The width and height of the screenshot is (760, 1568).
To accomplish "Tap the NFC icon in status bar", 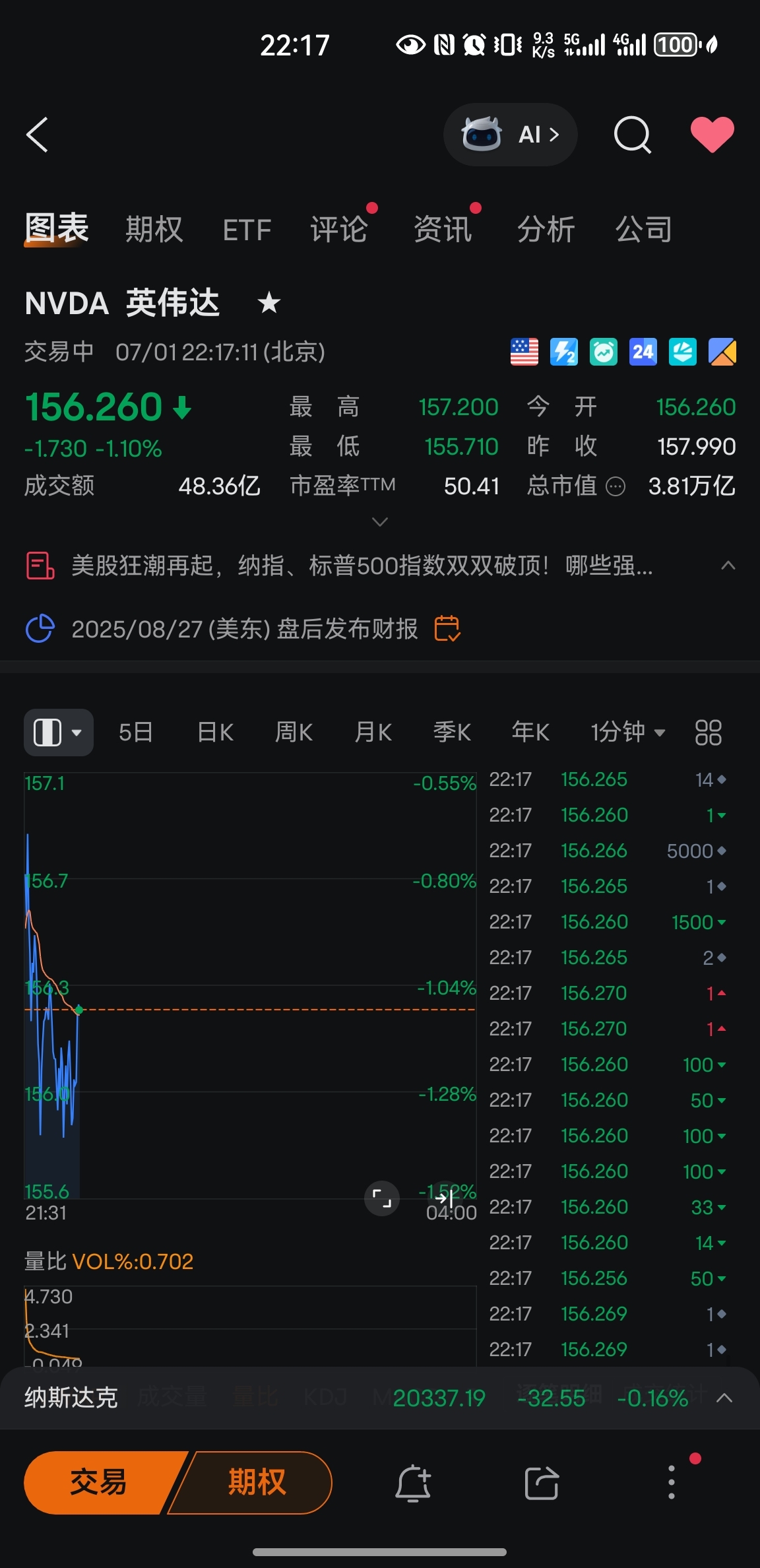I will pyautogui.click(x=444, y=45).
